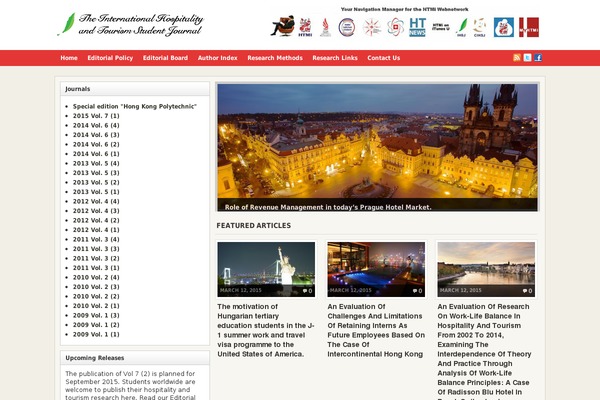Open journal 2012 Vol. 4 (3)

click(96, 211)
